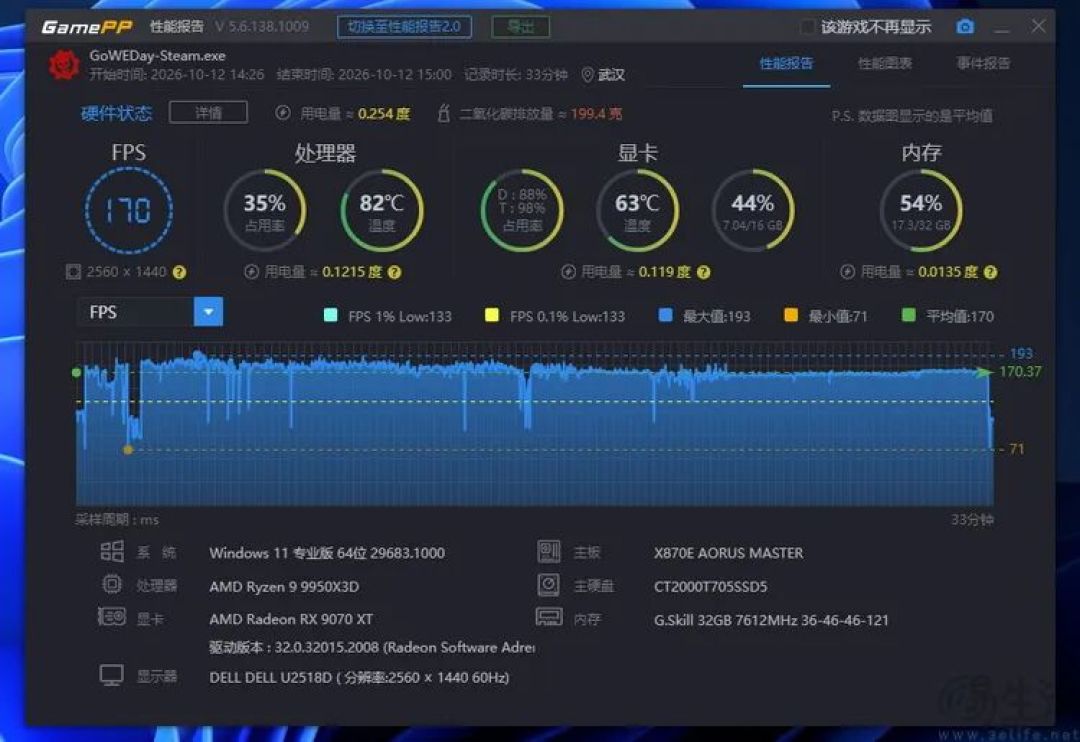Open the 详情 hardware details button

[208, 112]
